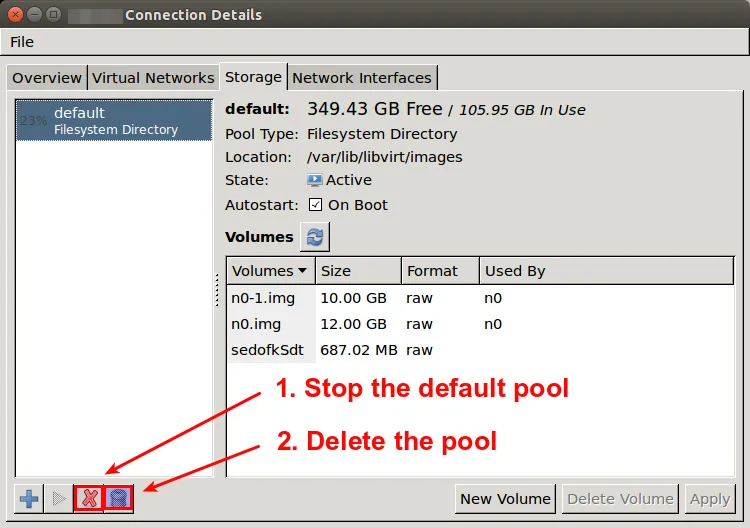This screenshot has width=750, height=528.
Task: Select the Storage tab
Action: (253, 77)
